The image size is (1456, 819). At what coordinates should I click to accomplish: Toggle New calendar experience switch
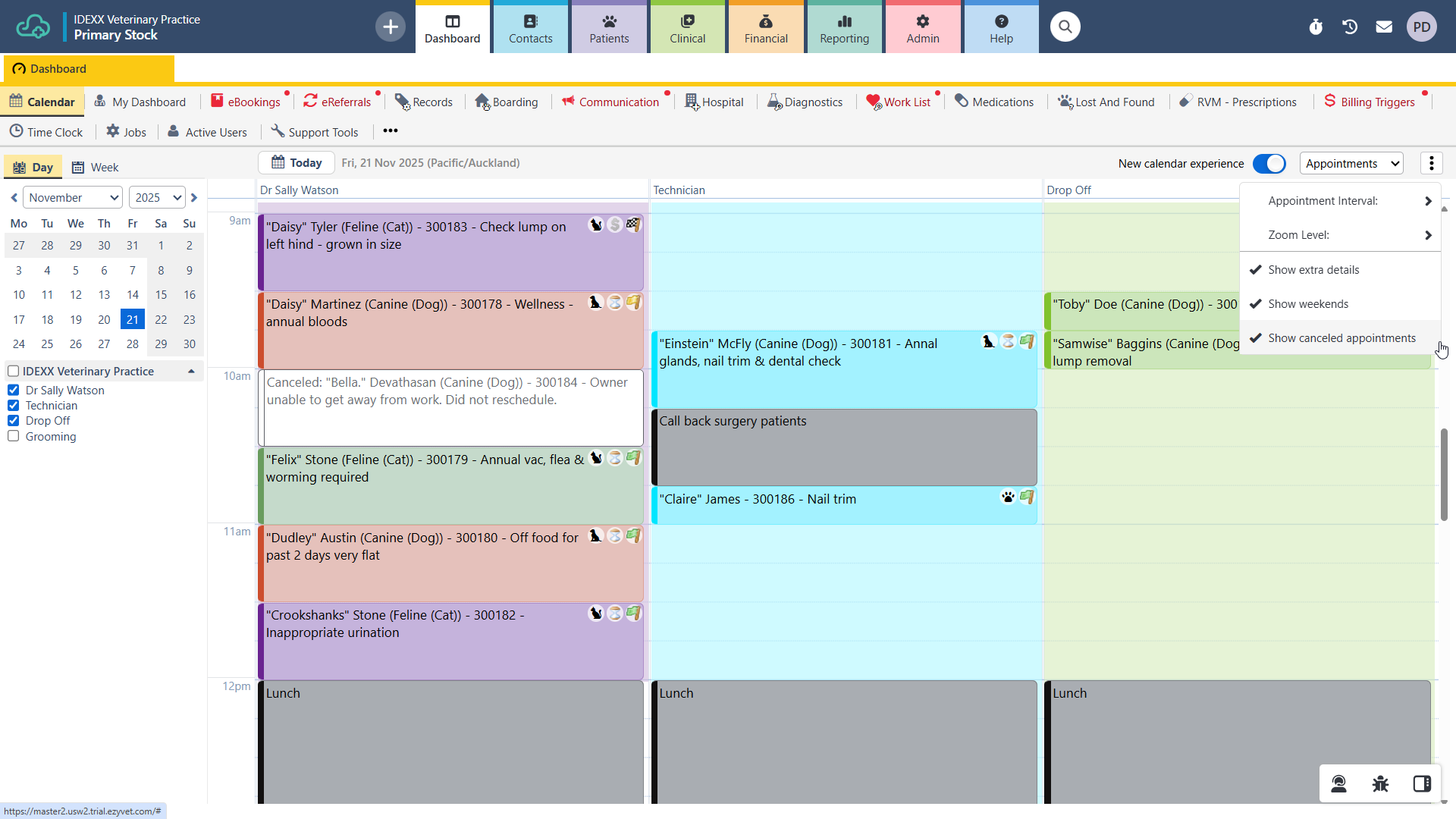point(1269,163)
